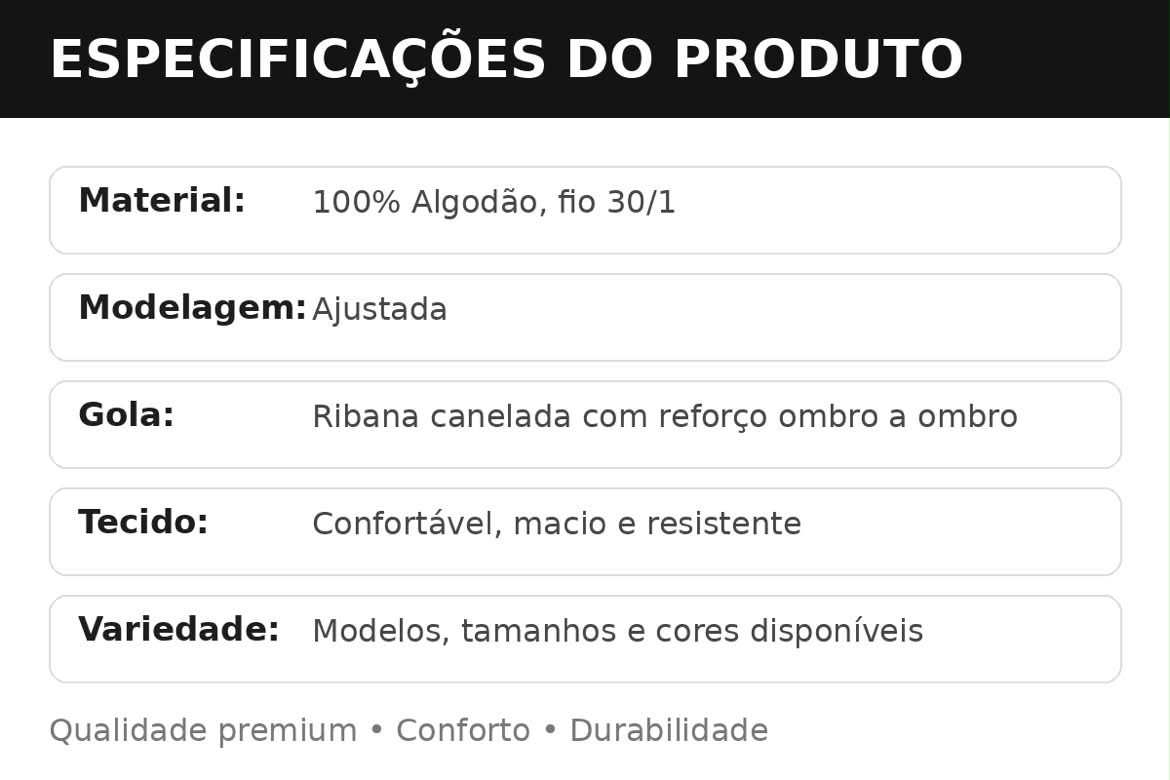Select the Gola label
The width and height of the screenshot is (1170, 780).
126,414
